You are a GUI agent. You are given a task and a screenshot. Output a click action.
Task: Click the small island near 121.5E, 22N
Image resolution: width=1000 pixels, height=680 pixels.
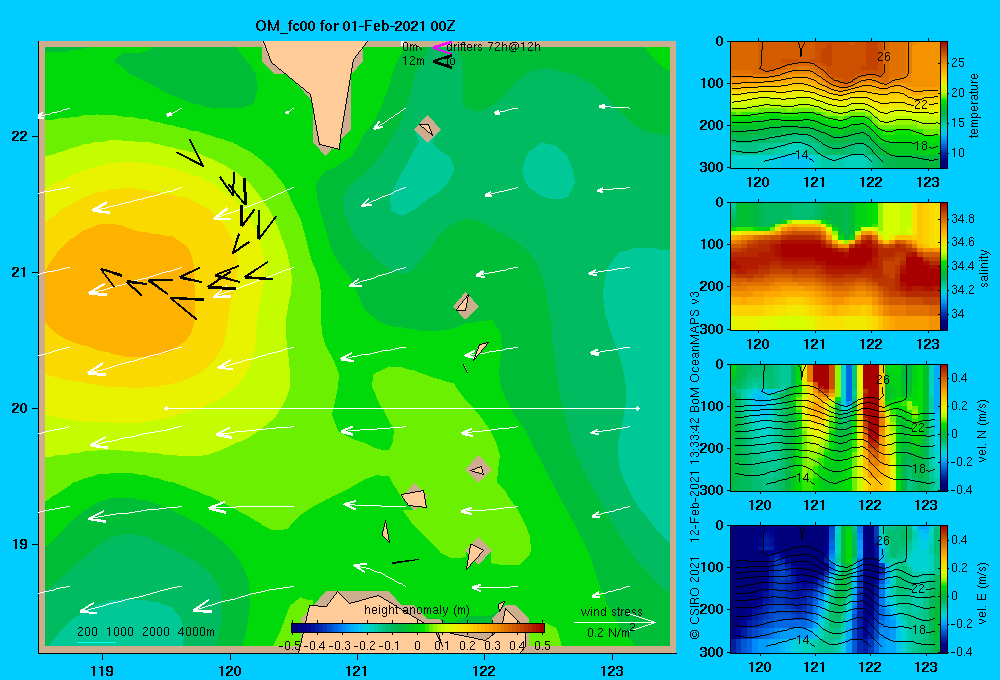(427, 129)
